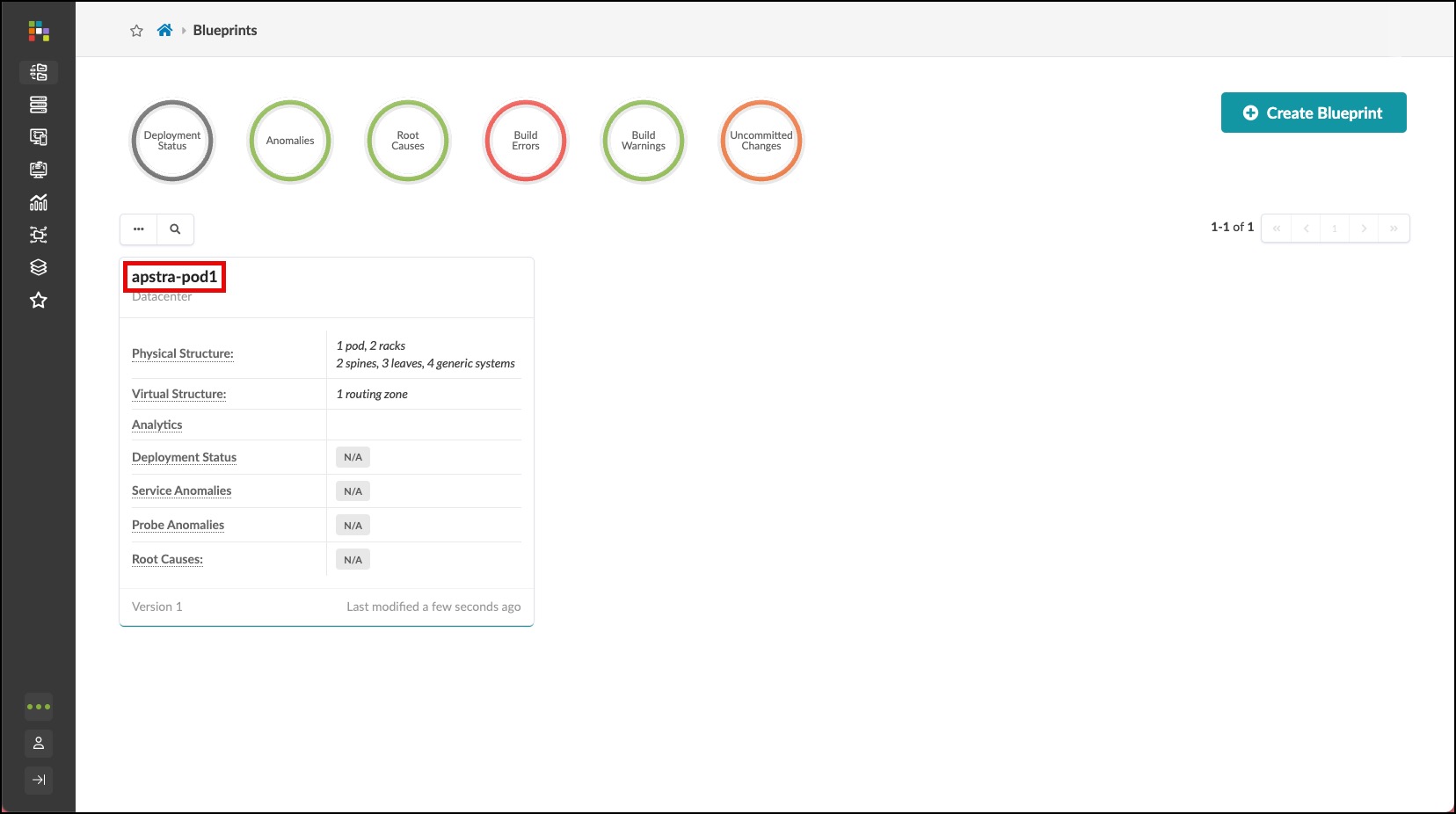
Task: Click the user profile icon
Action: 39,744
